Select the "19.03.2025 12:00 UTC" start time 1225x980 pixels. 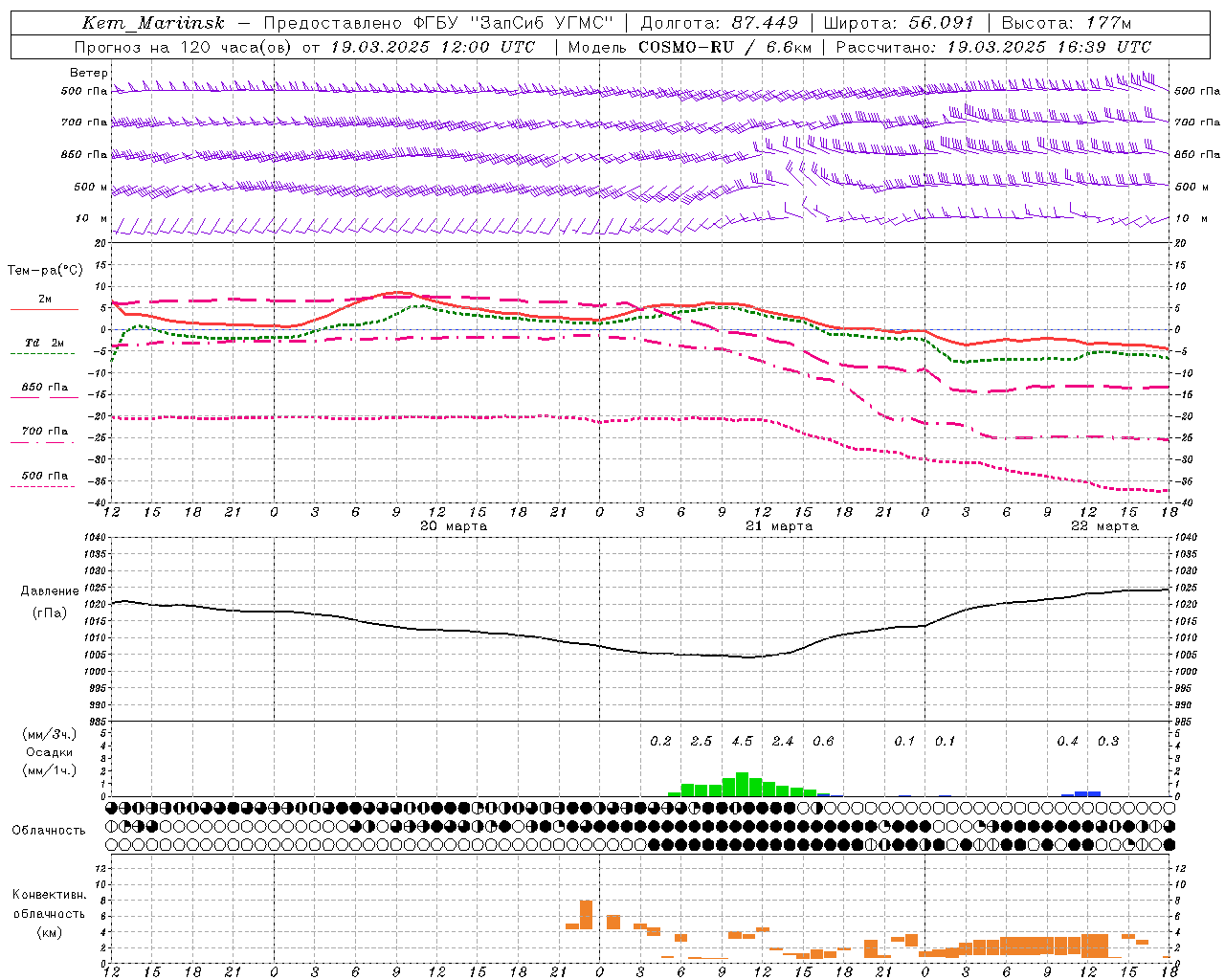(433, 47)
